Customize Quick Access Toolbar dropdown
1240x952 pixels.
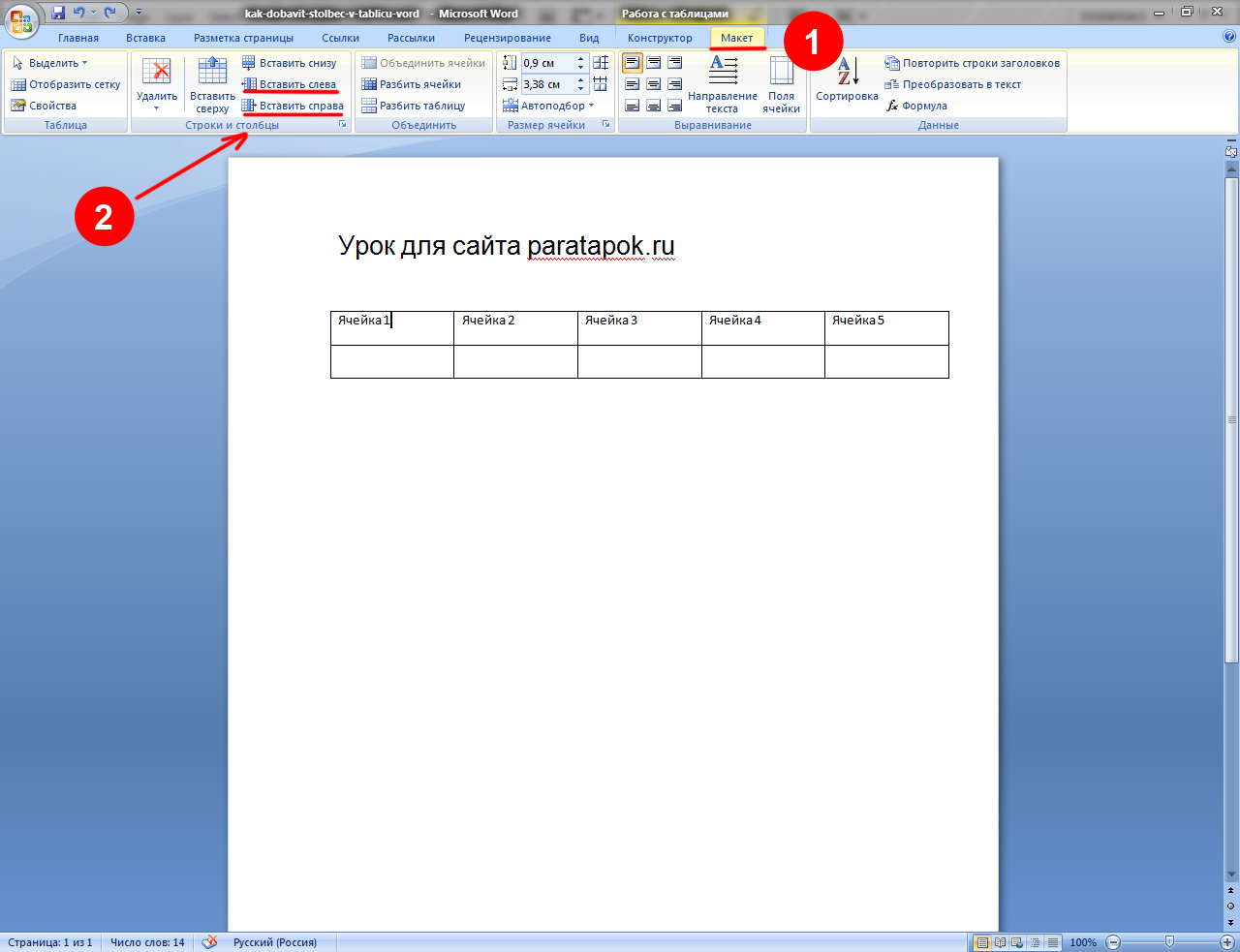pos(139,13)
